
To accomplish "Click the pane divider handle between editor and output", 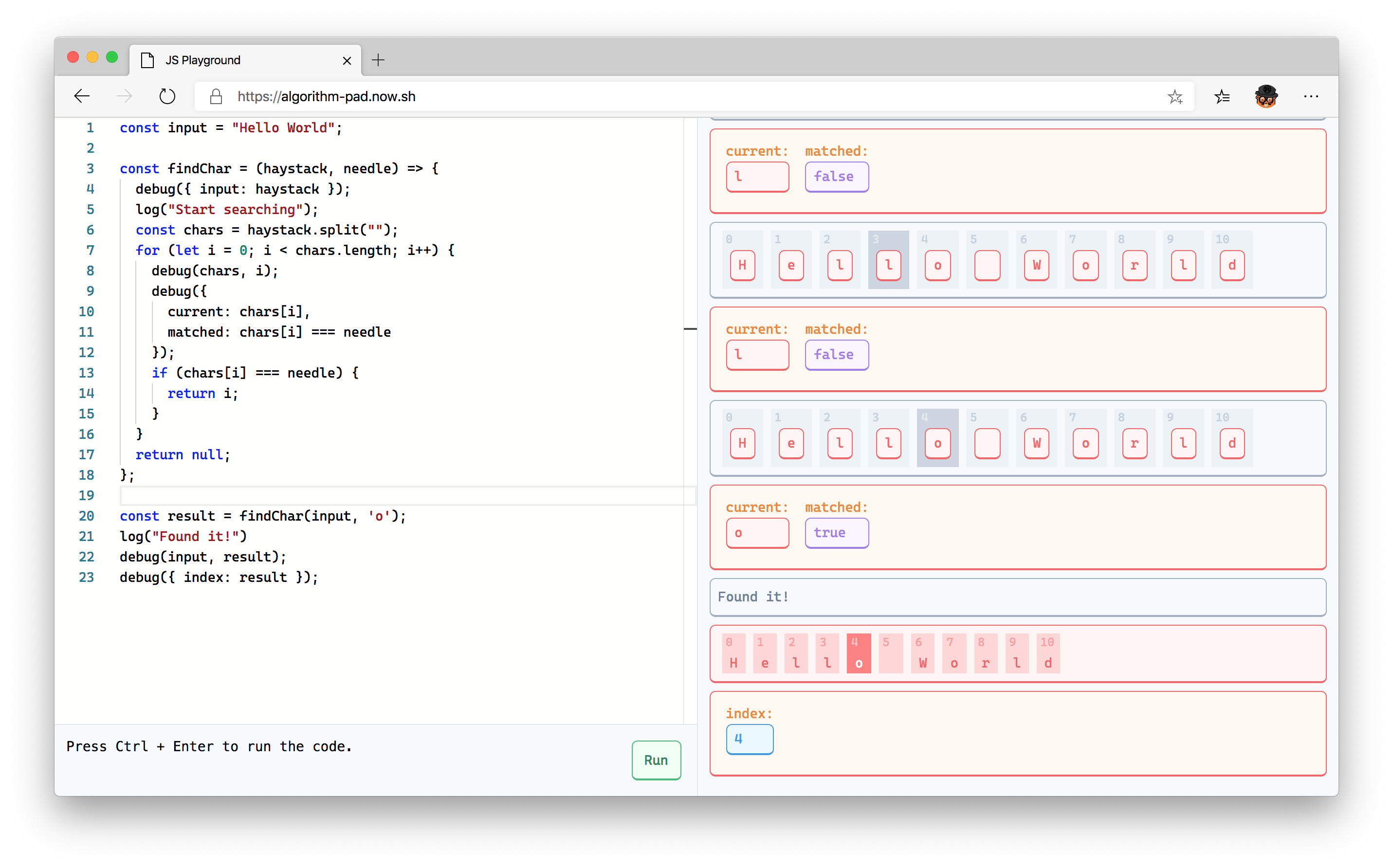I will click(690, 329).
